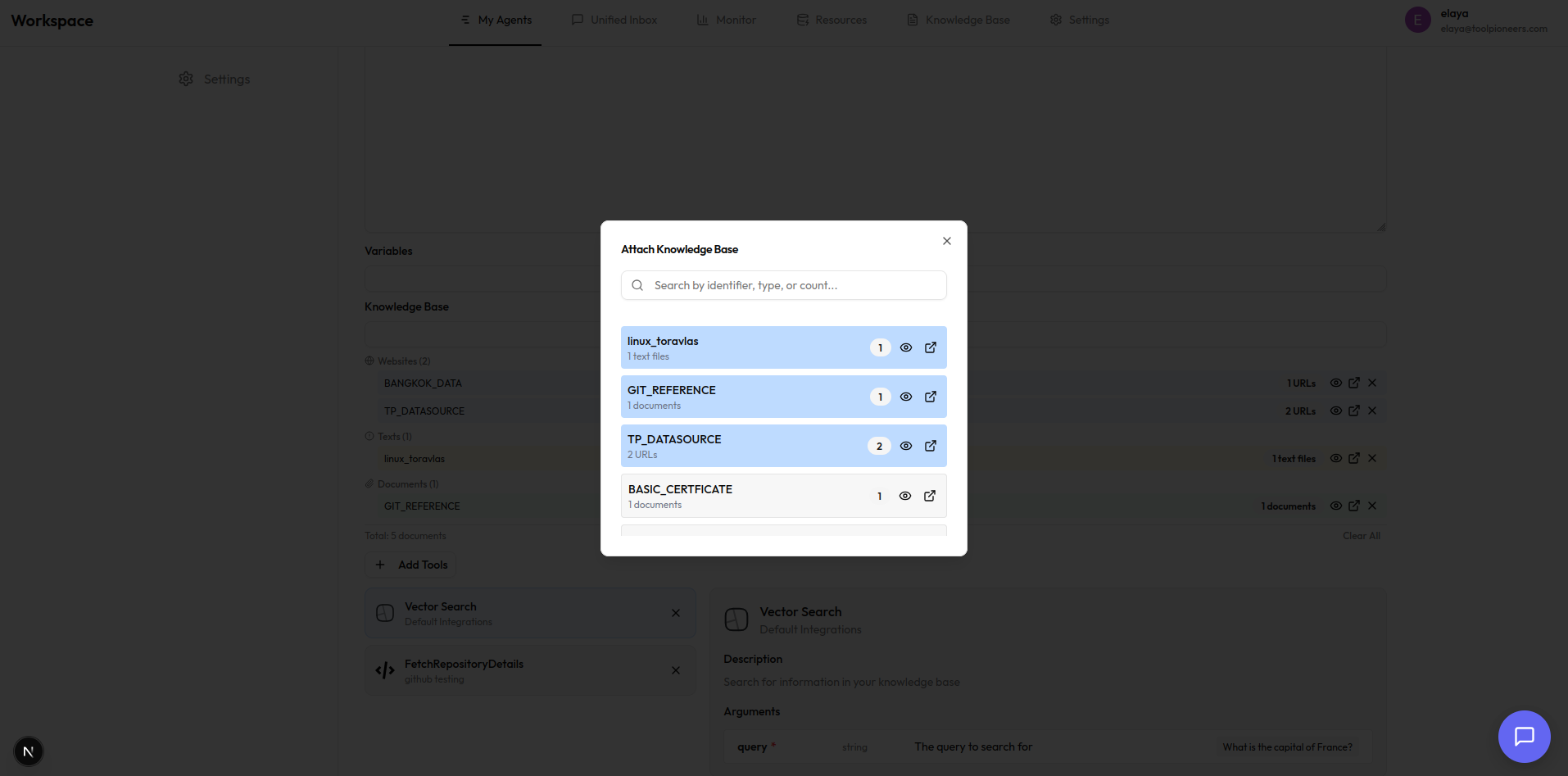Open the Knowledge Base section

tap(958, 20)
